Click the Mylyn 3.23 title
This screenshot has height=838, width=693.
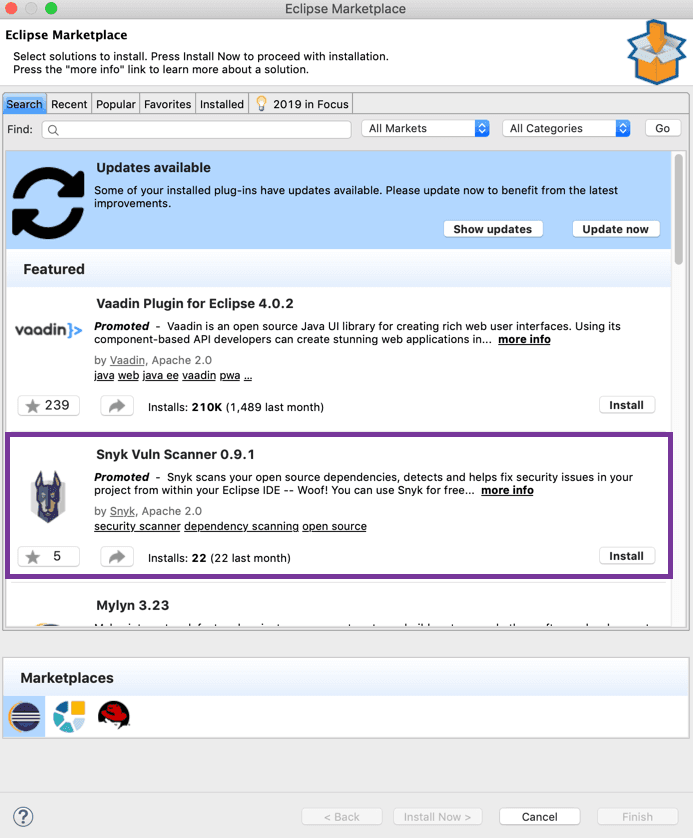(x=133, y=605)
